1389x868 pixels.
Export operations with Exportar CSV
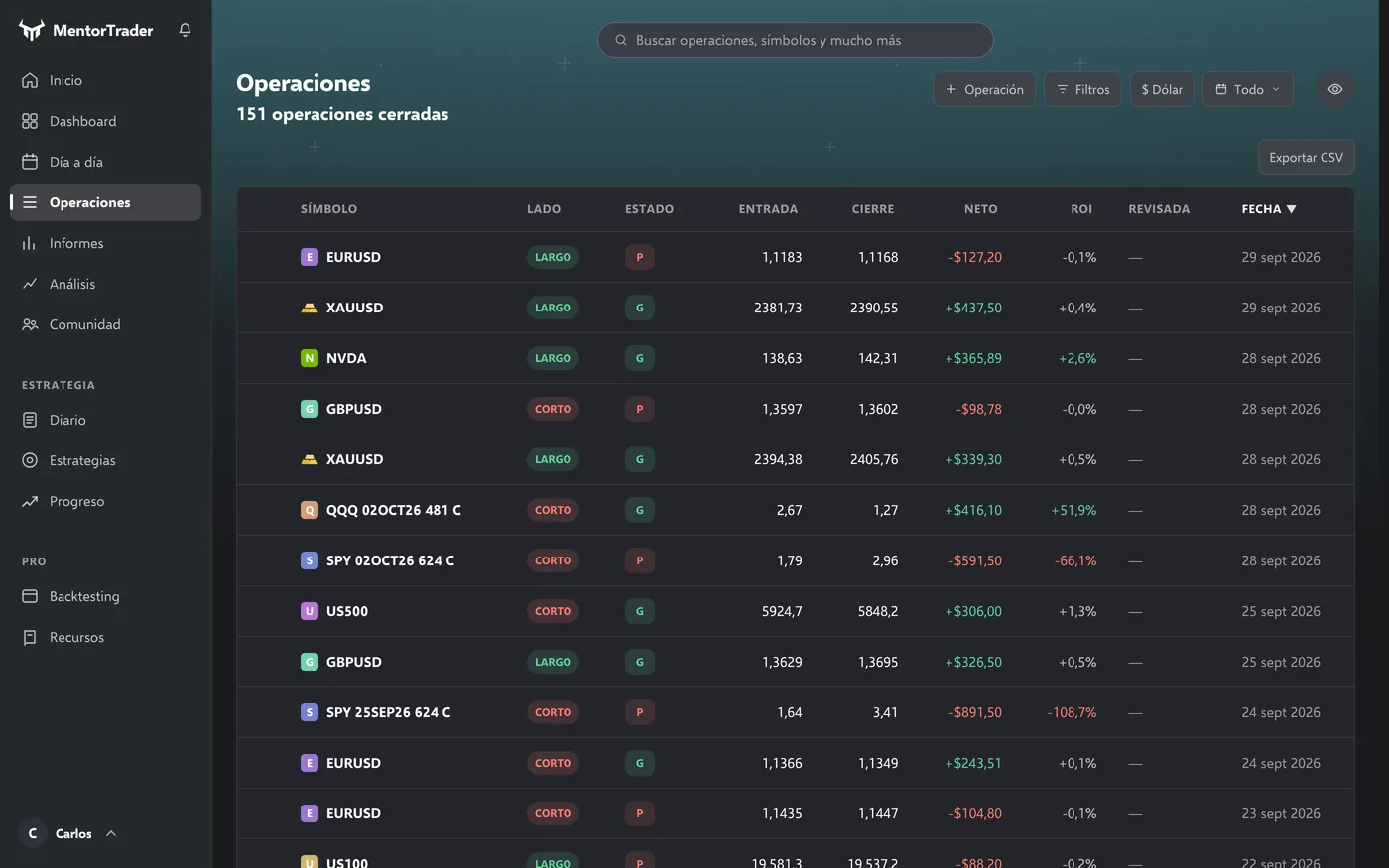(x=1306, y=157)
